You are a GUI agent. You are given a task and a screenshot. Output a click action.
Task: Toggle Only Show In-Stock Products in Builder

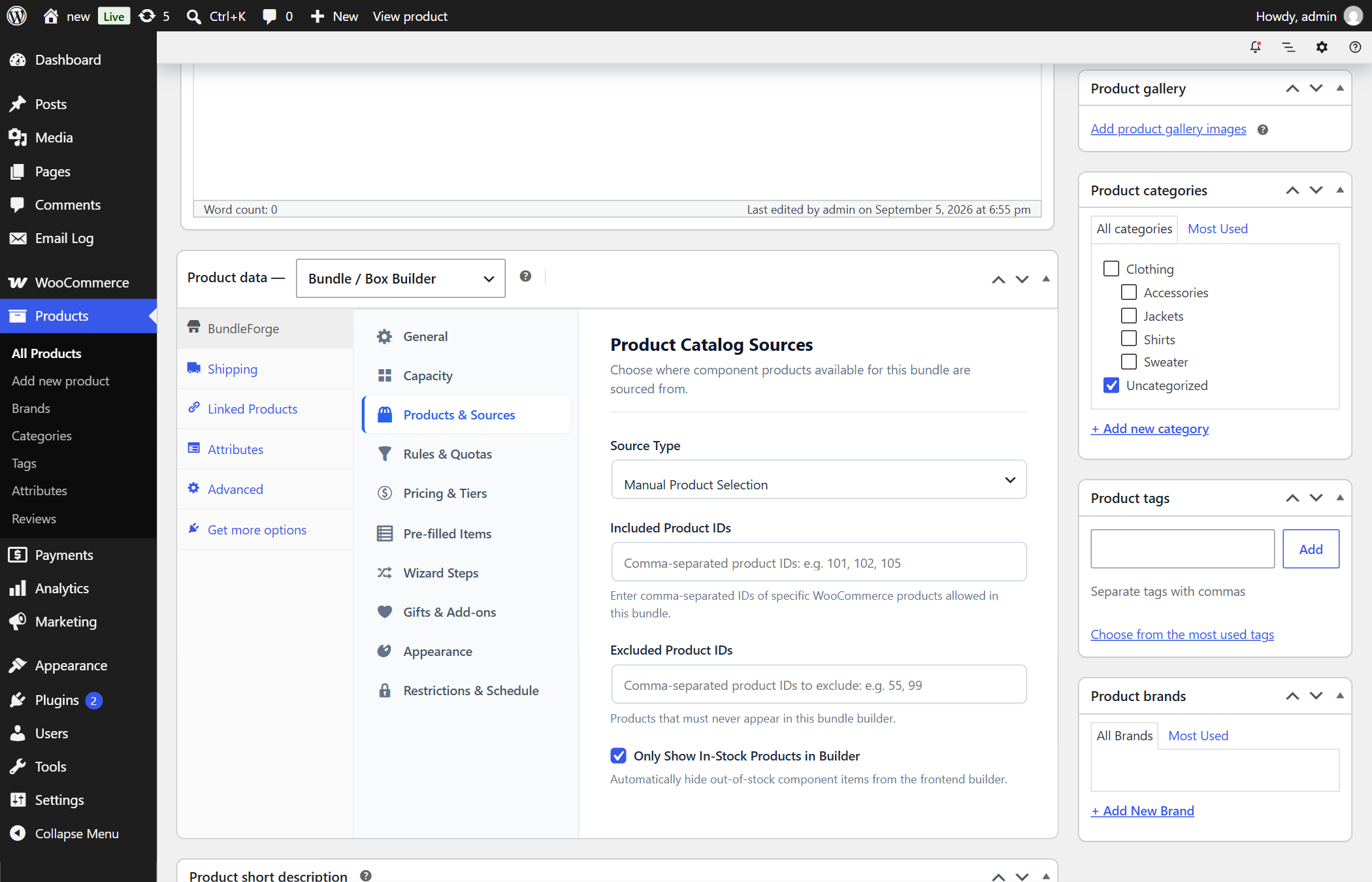coord(618,756)
